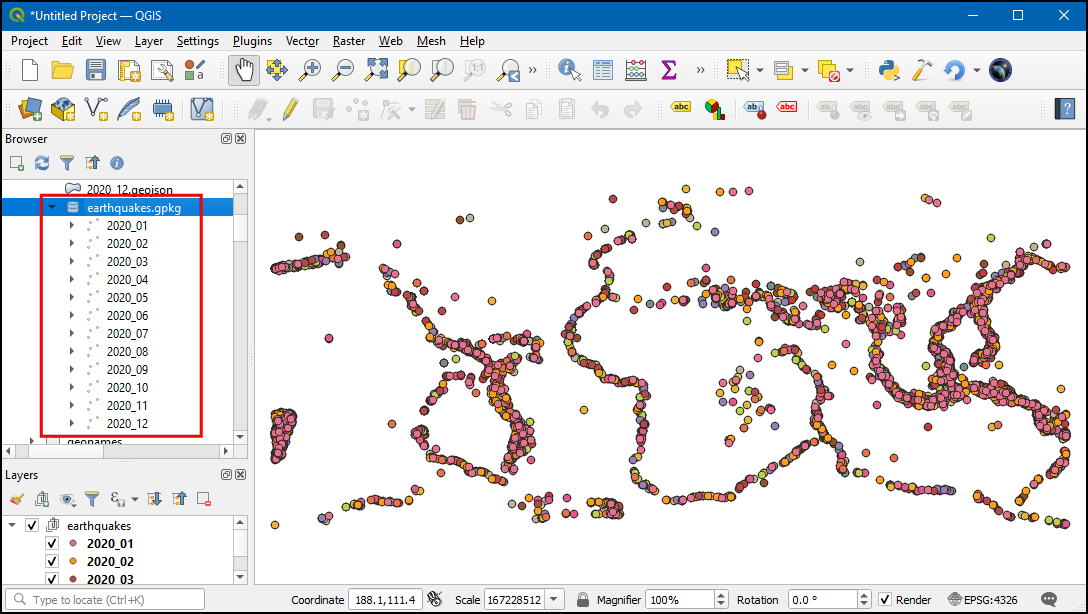This screenshot has width=1088, height=614.
Task: Disable the Render checkbox
Action: 885,600
